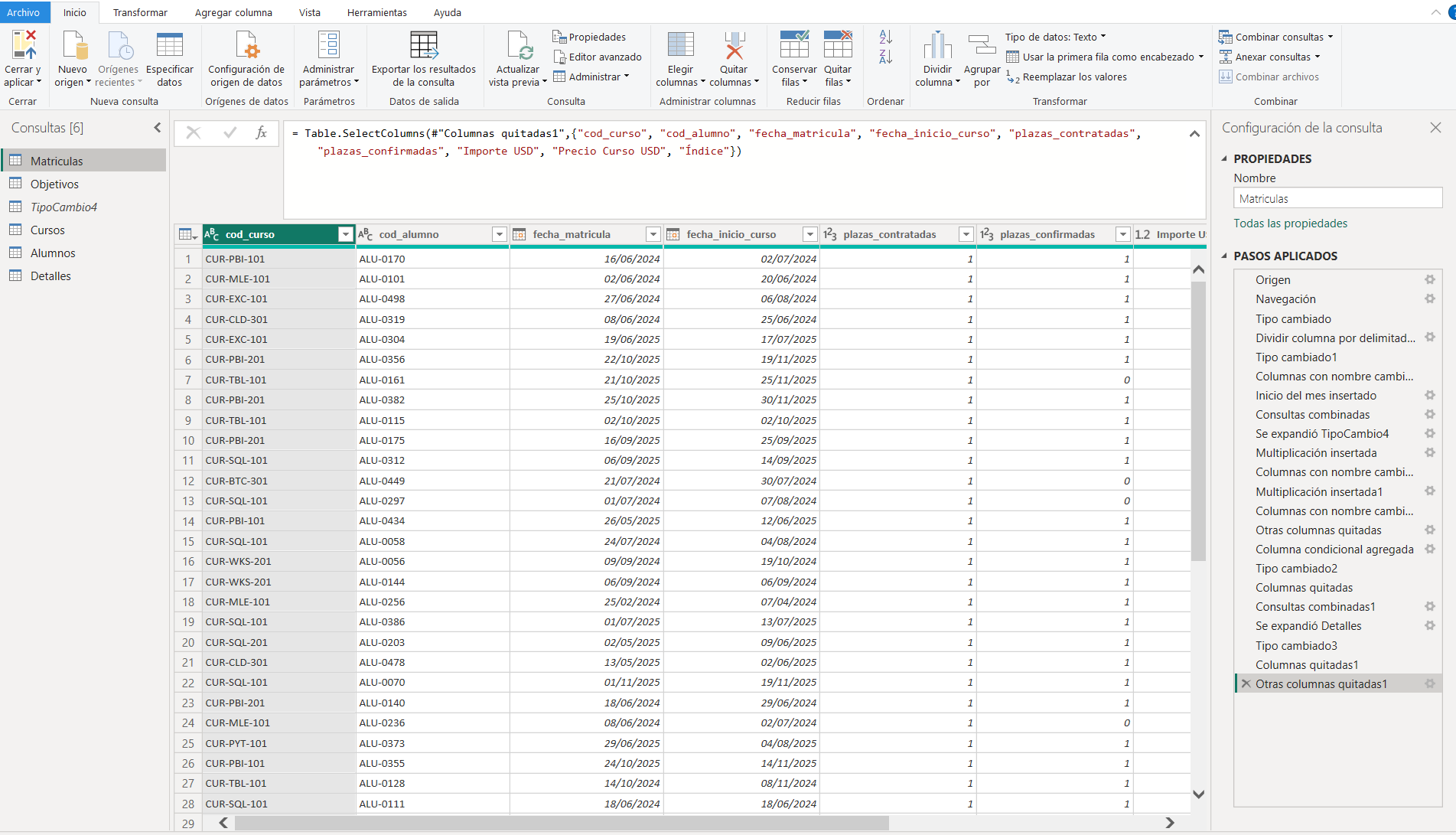Open the Archivo menu
The width and height of the screenshot is (1456, 835).
[x=24, y=12]
